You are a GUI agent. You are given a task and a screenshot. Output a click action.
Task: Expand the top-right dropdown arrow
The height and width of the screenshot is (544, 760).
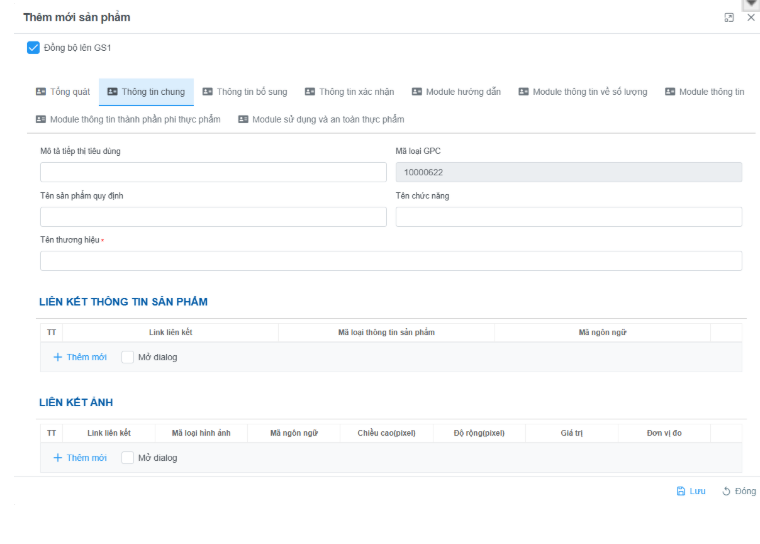750,4
